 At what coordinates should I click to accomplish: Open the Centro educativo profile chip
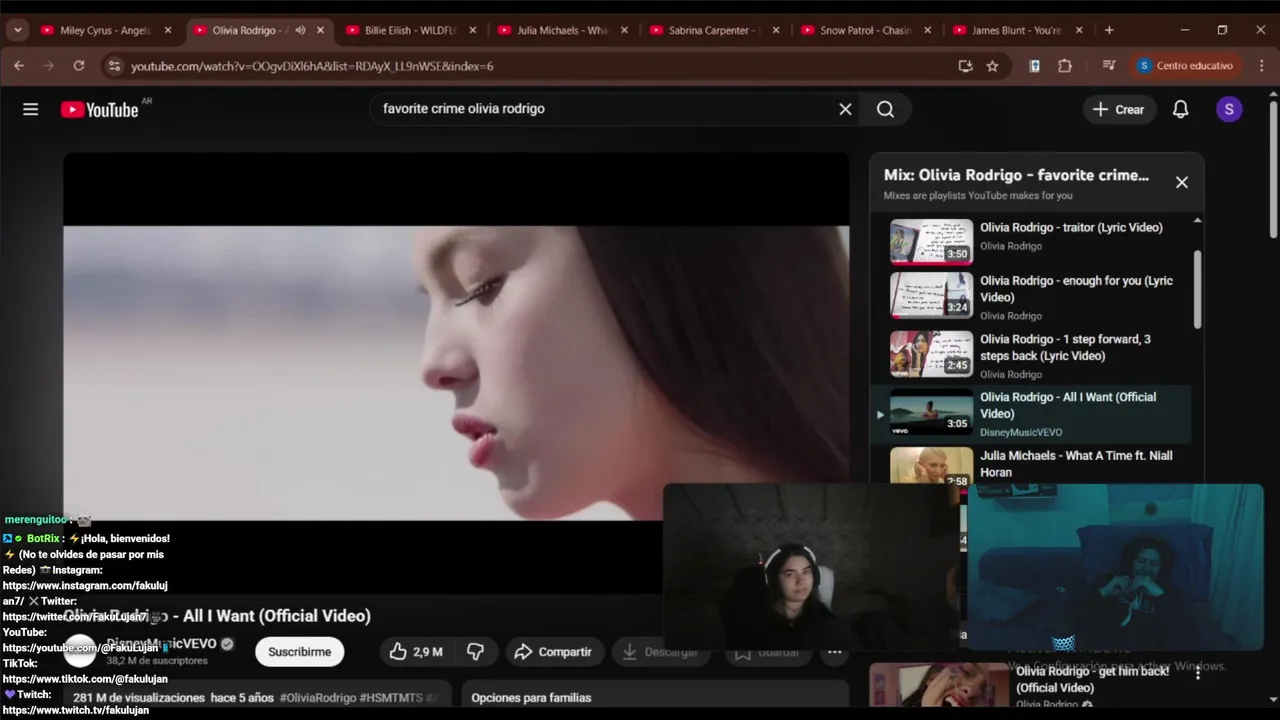(1187, 66)
